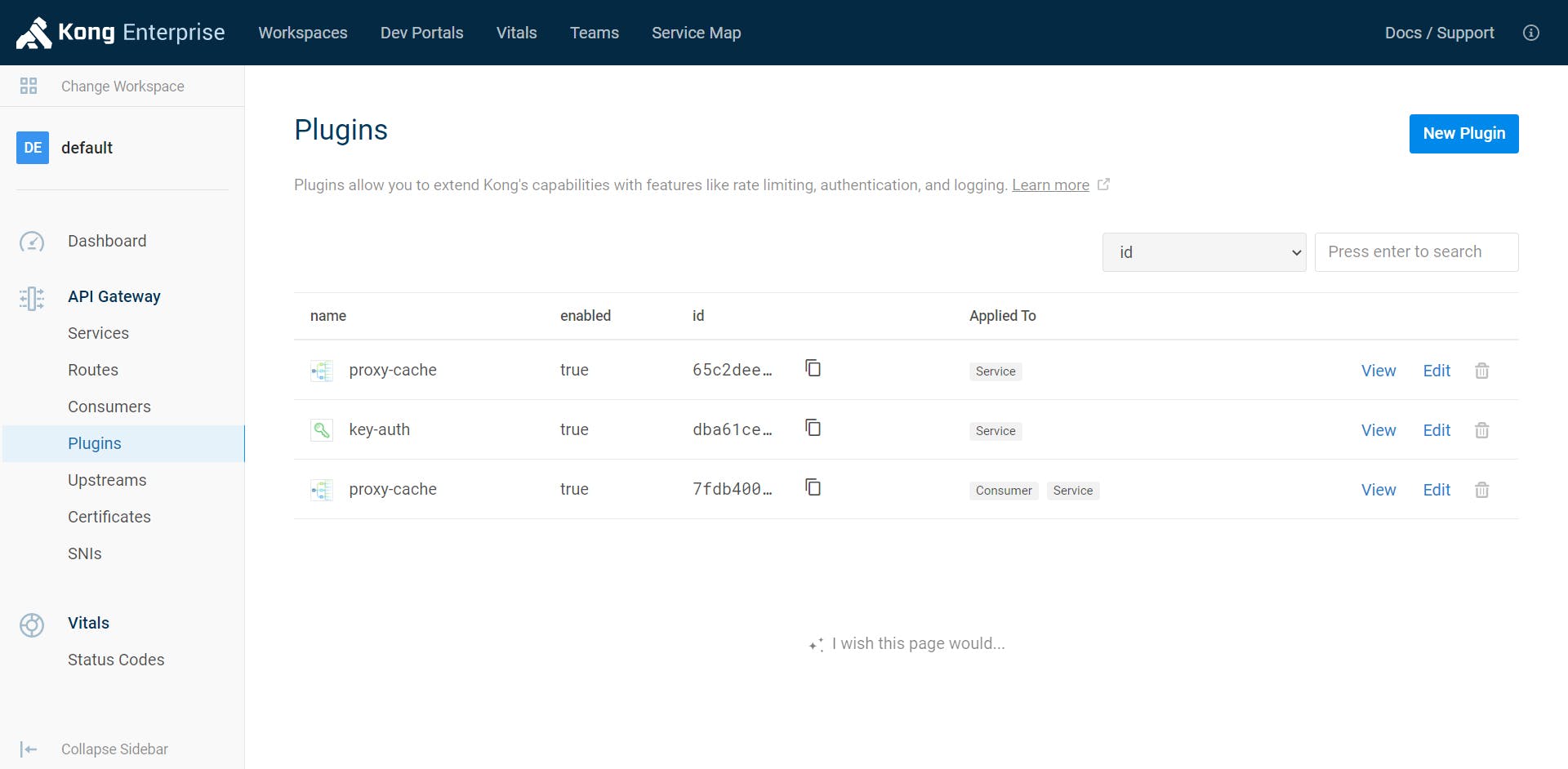The height and width of the screenshot is (769, 1568).
Task: Follow the Learn more link
Action: 1050,185
